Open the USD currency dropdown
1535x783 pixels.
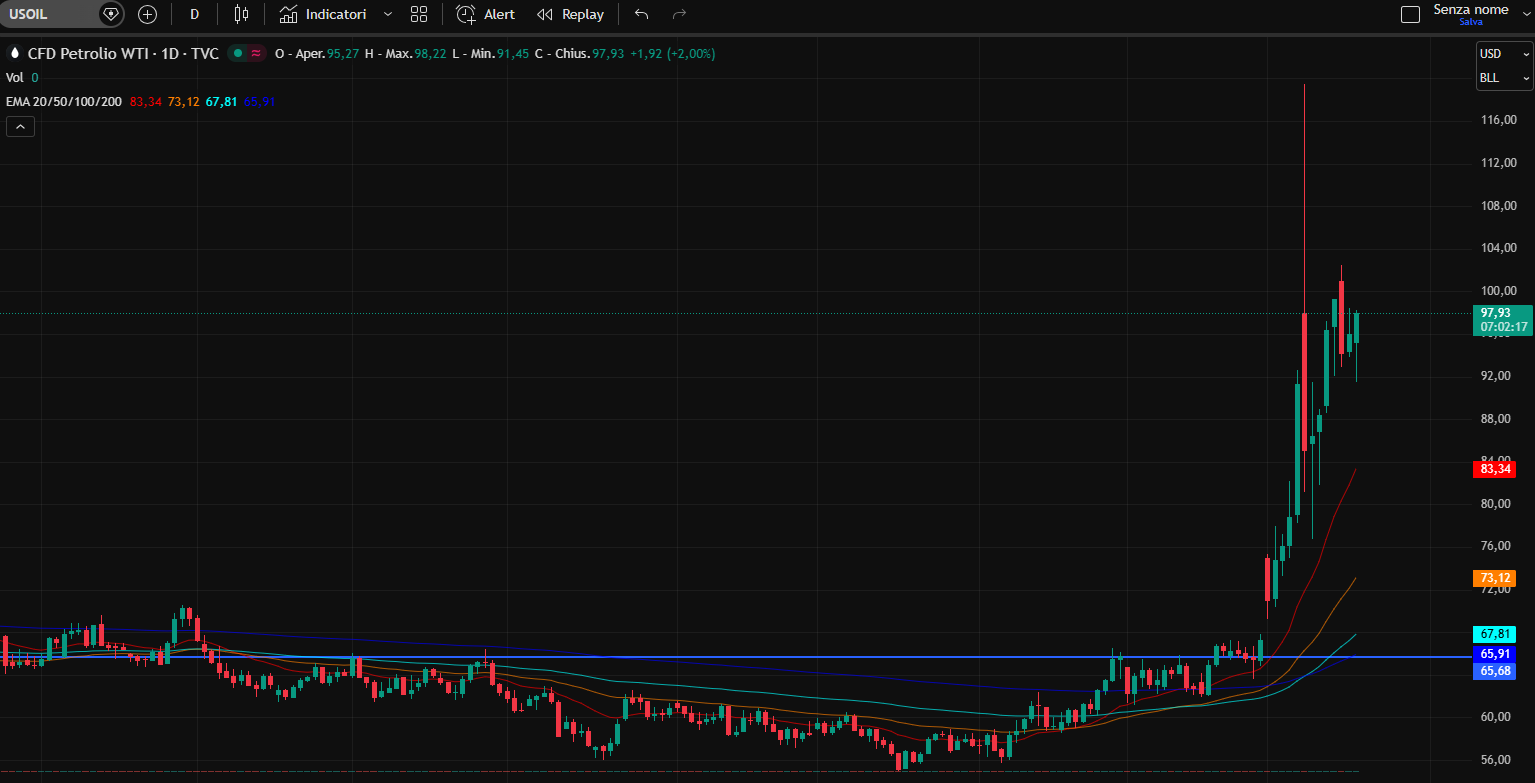(x=1504, y=54)
